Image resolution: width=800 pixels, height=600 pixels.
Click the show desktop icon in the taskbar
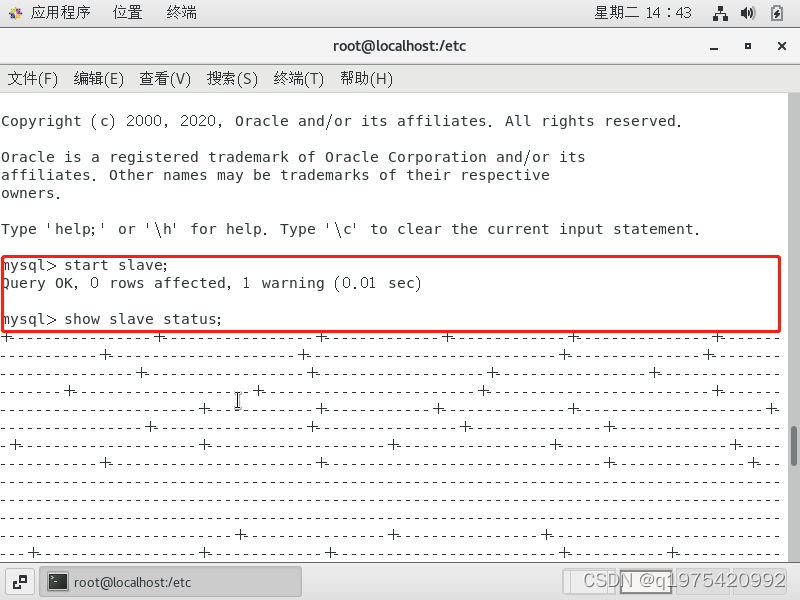[x=20, y=582]
